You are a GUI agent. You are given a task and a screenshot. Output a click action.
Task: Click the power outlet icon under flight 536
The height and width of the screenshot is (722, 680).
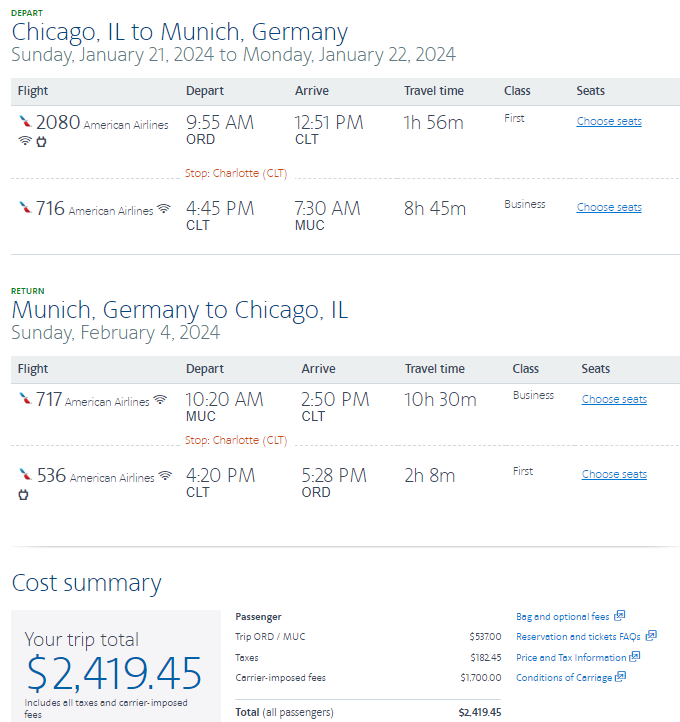[24, 494]
